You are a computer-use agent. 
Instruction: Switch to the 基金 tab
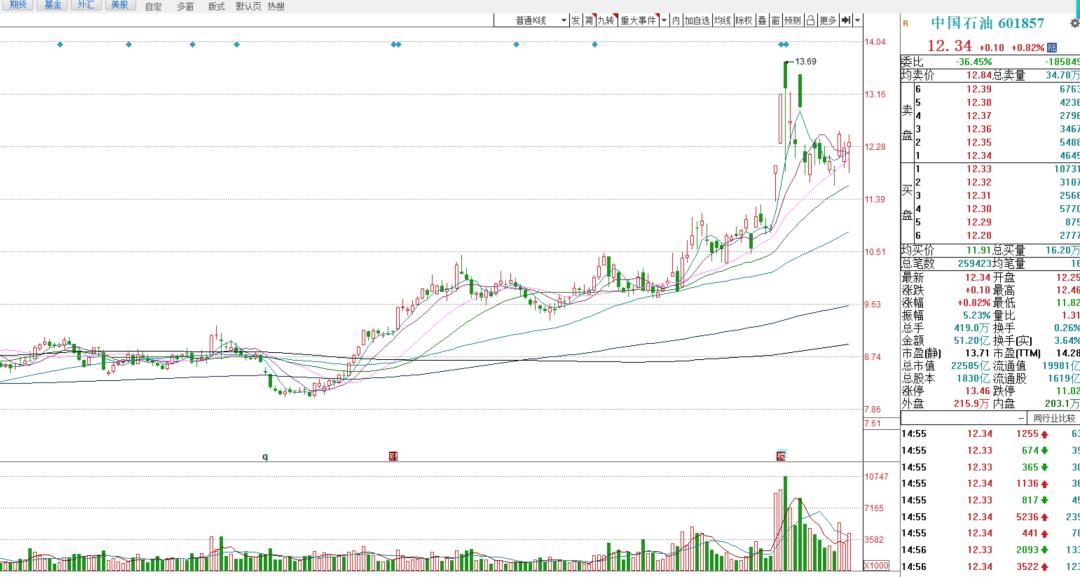pyautogui.click(x=52, y=5)
